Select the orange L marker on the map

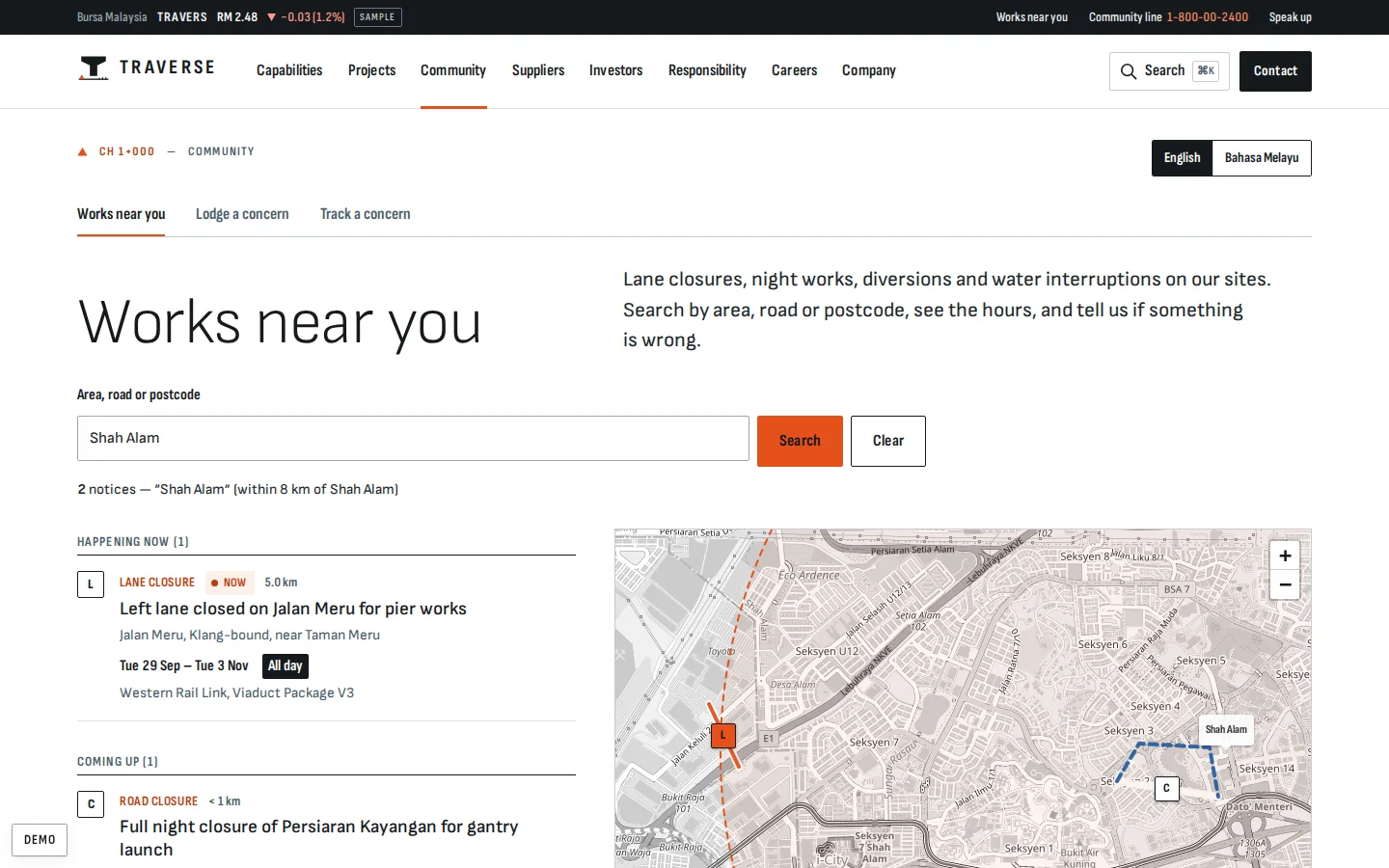pos(723,736)
